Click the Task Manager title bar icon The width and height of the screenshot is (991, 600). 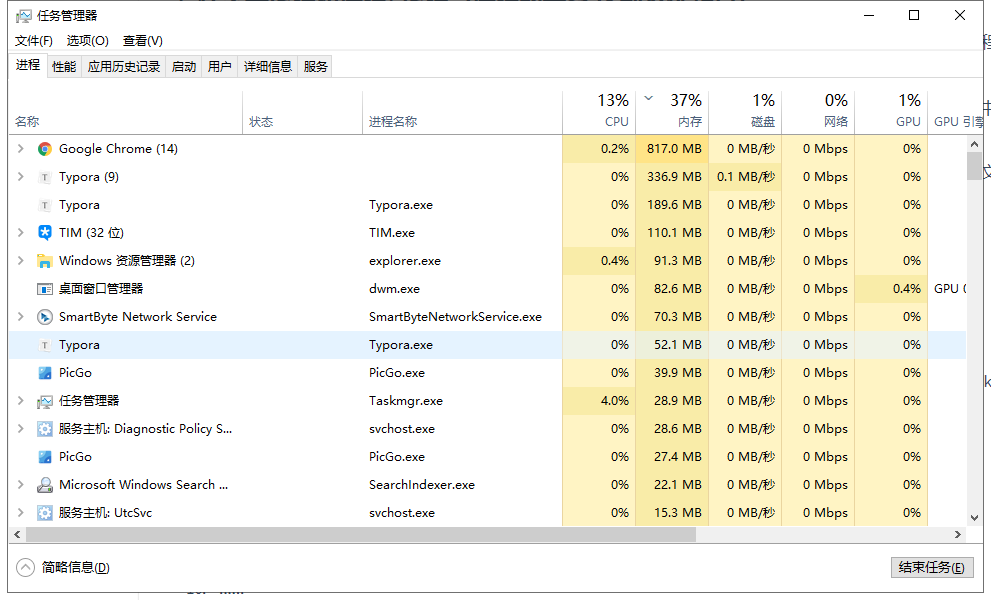coord(23,16)
